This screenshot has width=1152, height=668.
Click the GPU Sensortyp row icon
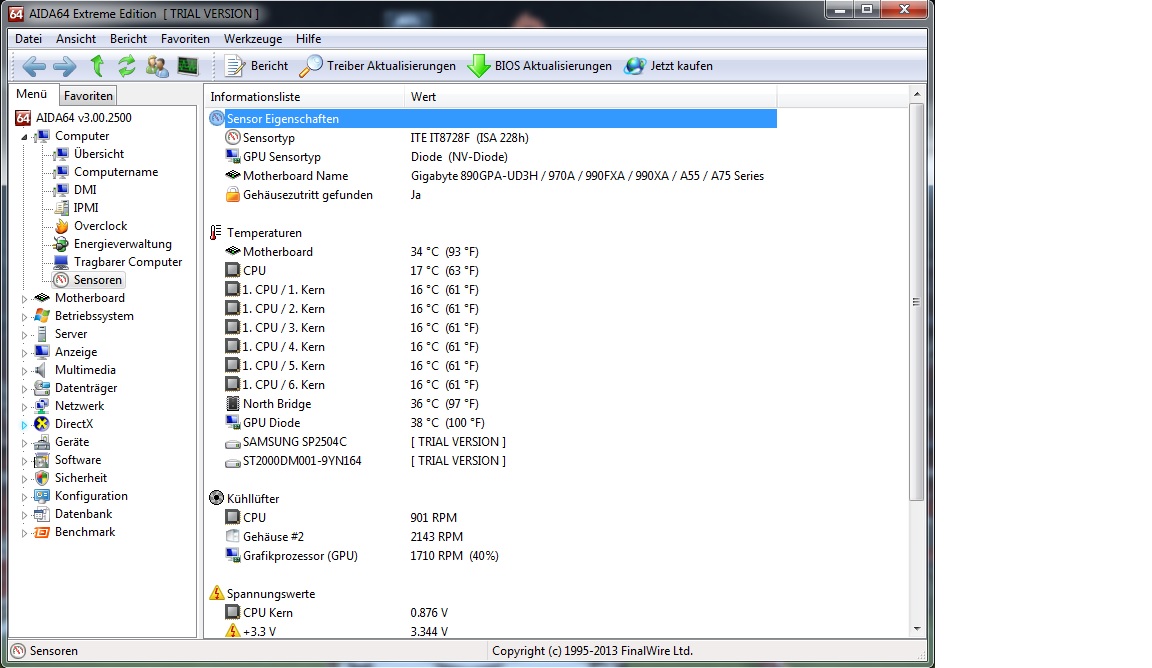(x=233, y=157)
